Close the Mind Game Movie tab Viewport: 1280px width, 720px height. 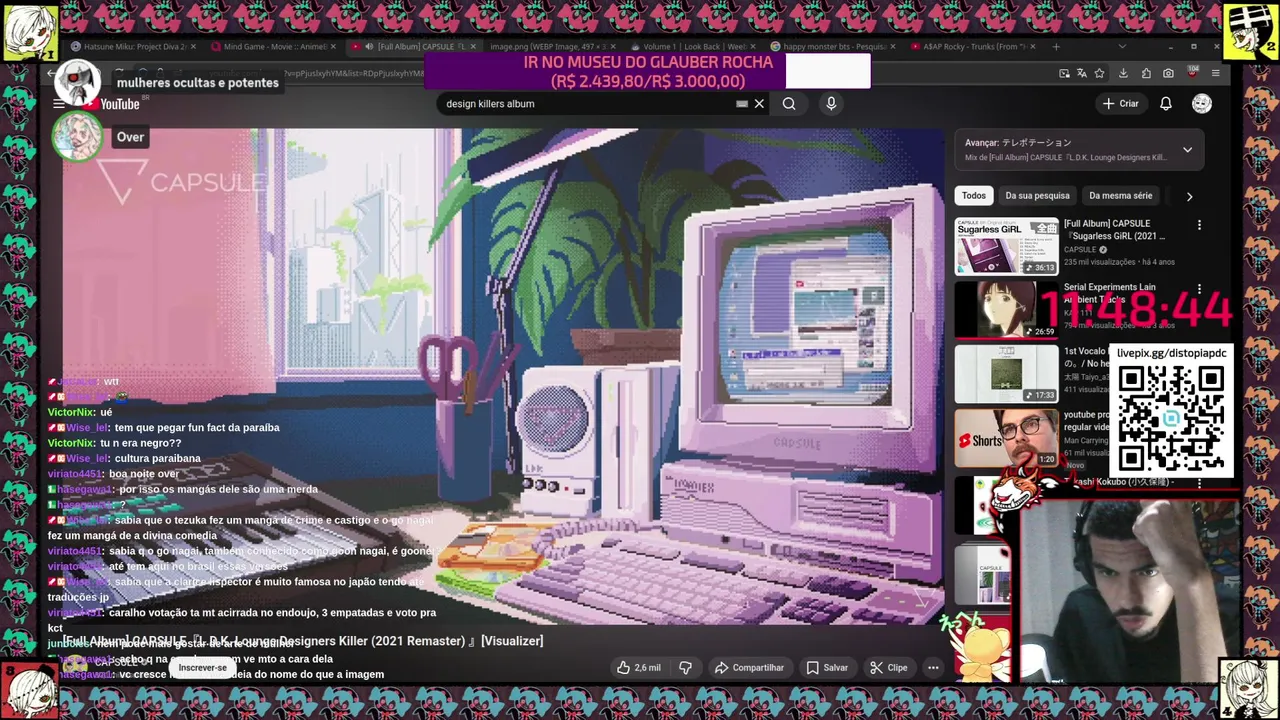click(x=333, y=46)
